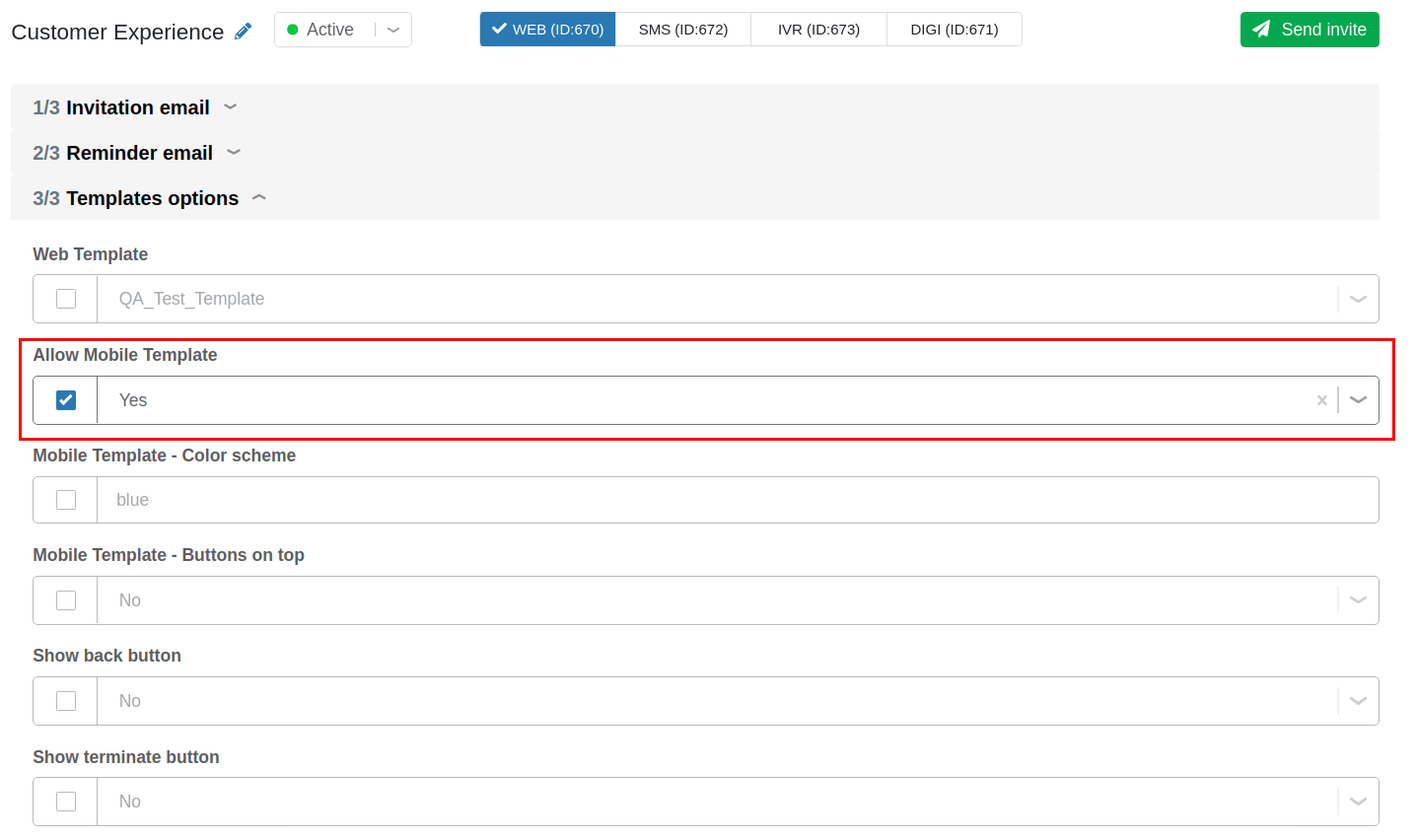1416x840 pixels.
Task: Open the Active status dropdown
Action: (x=343, y=30)
